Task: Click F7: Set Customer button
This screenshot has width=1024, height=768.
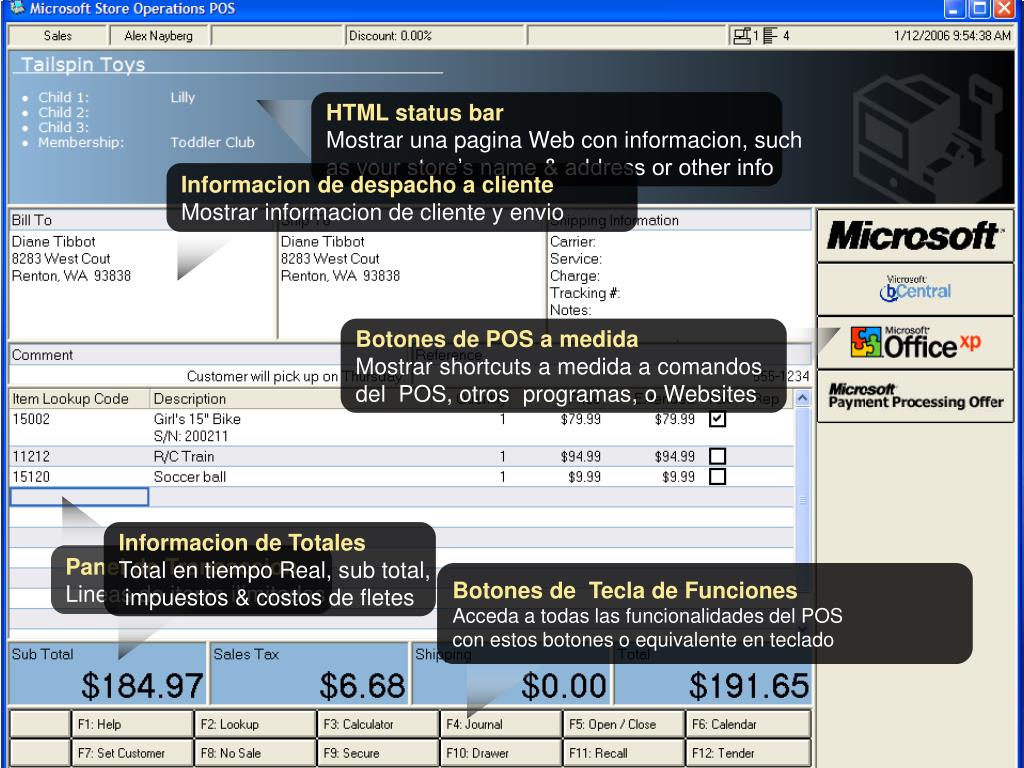Action: 132,753
